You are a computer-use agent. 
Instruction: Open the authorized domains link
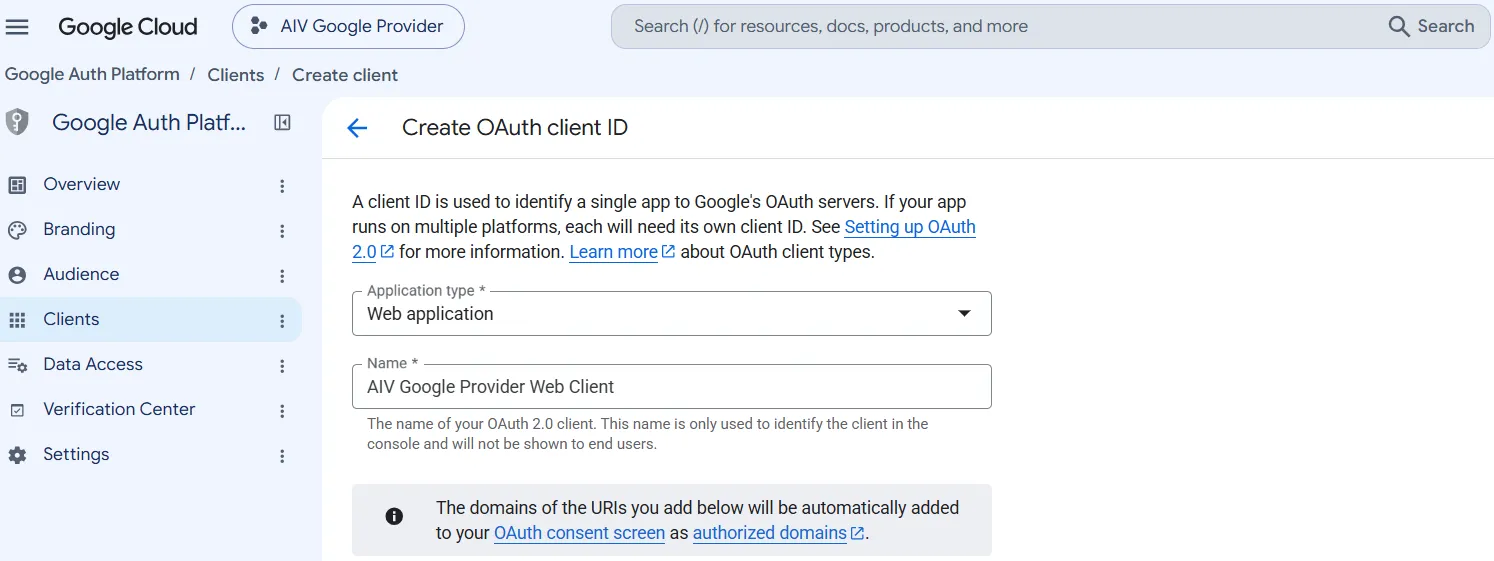click(x=769, y=533)
